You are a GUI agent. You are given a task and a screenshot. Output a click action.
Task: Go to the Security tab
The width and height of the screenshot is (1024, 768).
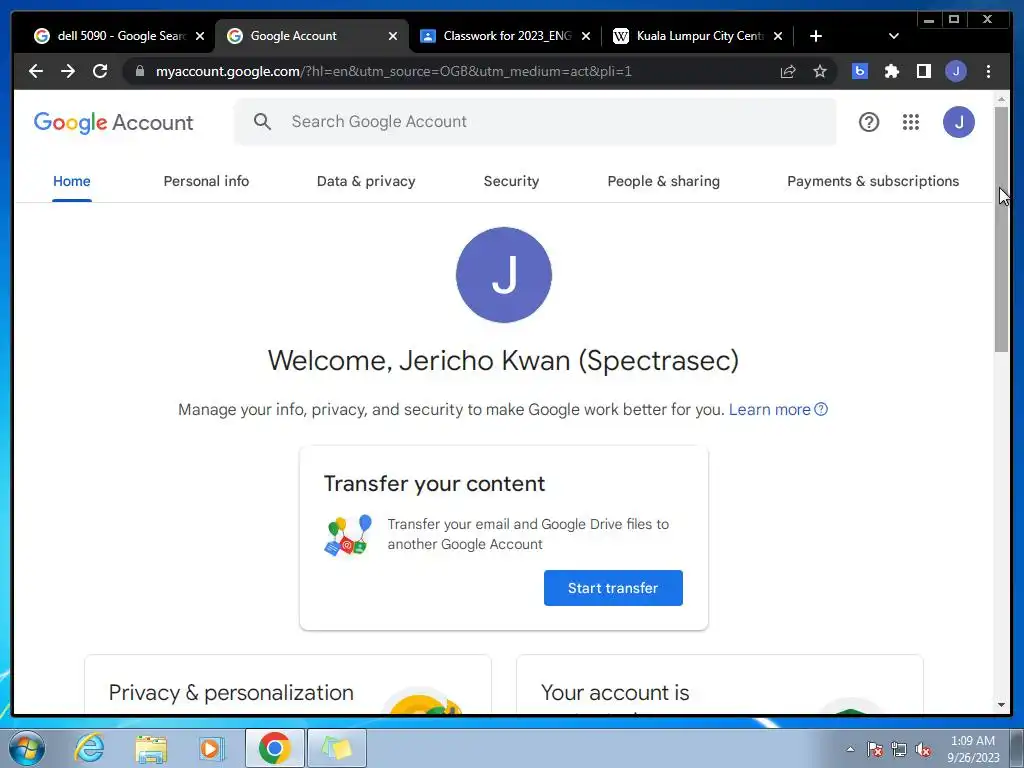pos(511,182)
